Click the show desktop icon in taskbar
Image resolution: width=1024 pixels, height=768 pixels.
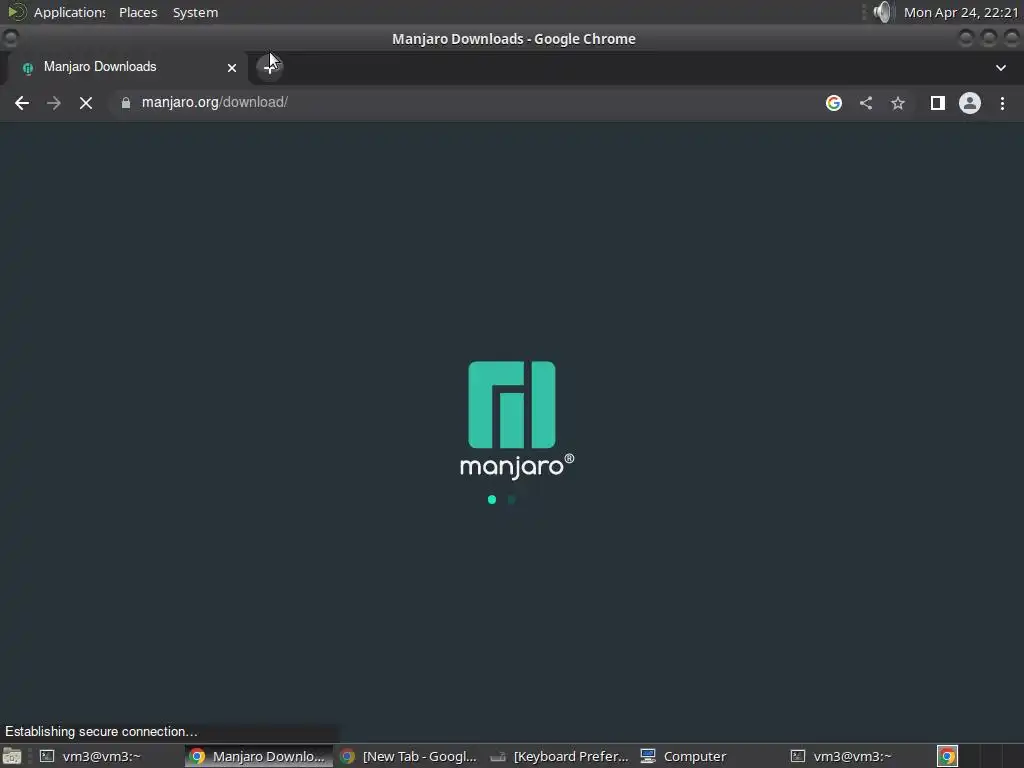click(12, 756)
